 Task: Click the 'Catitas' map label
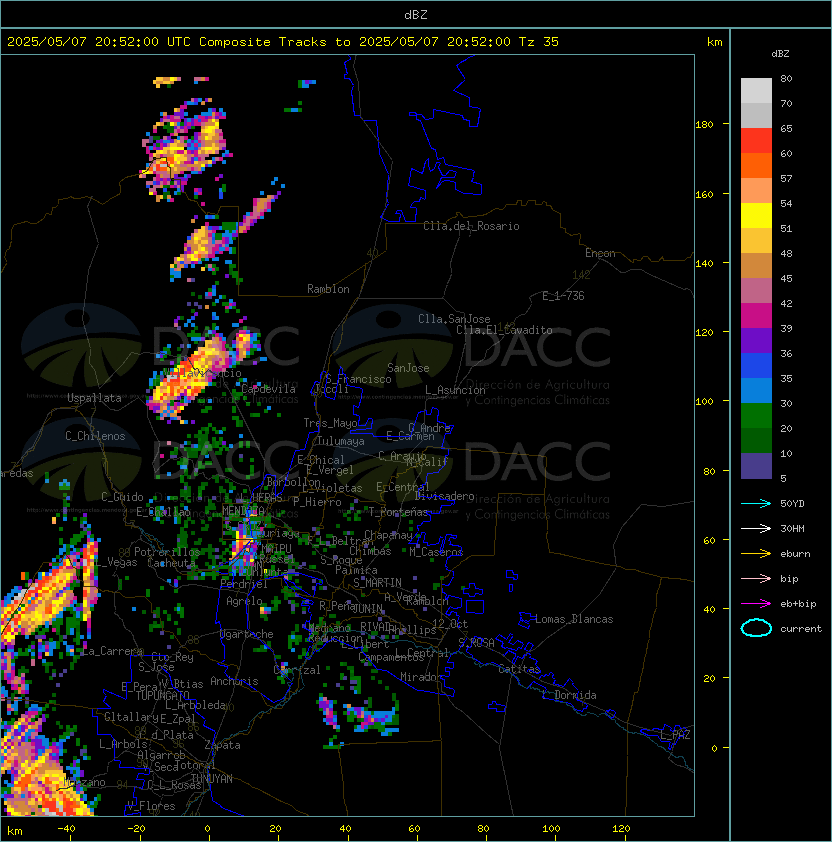click(x=519, y=669)
